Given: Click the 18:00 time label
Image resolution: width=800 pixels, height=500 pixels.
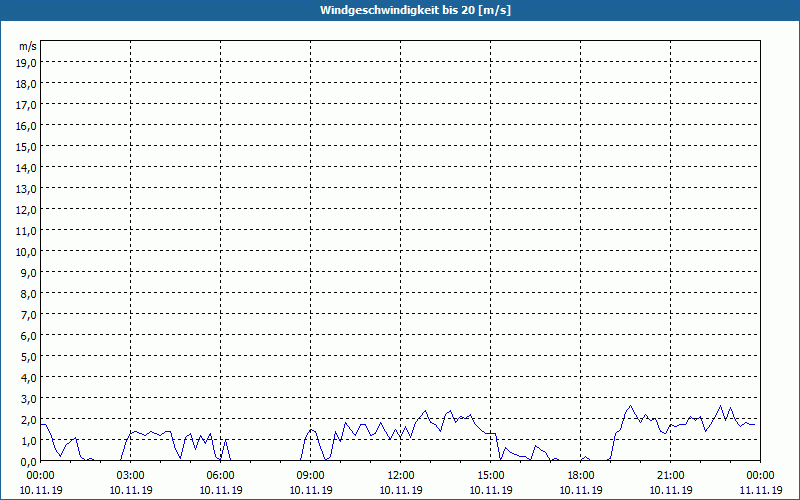Looking at the screenshot, I should pos(581,476).
